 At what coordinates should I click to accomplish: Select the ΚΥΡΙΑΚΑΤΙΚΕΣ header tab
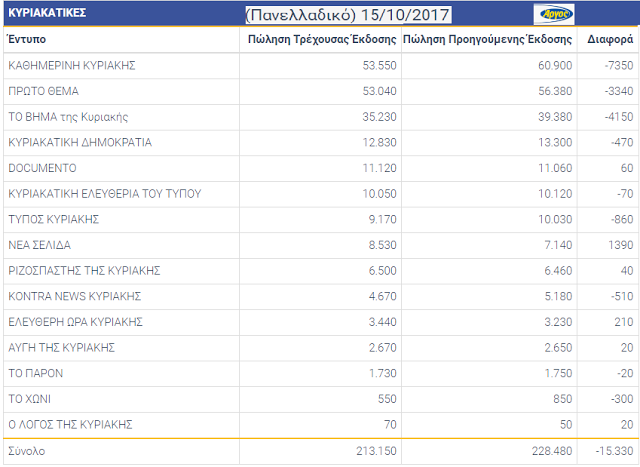[47, 14]
